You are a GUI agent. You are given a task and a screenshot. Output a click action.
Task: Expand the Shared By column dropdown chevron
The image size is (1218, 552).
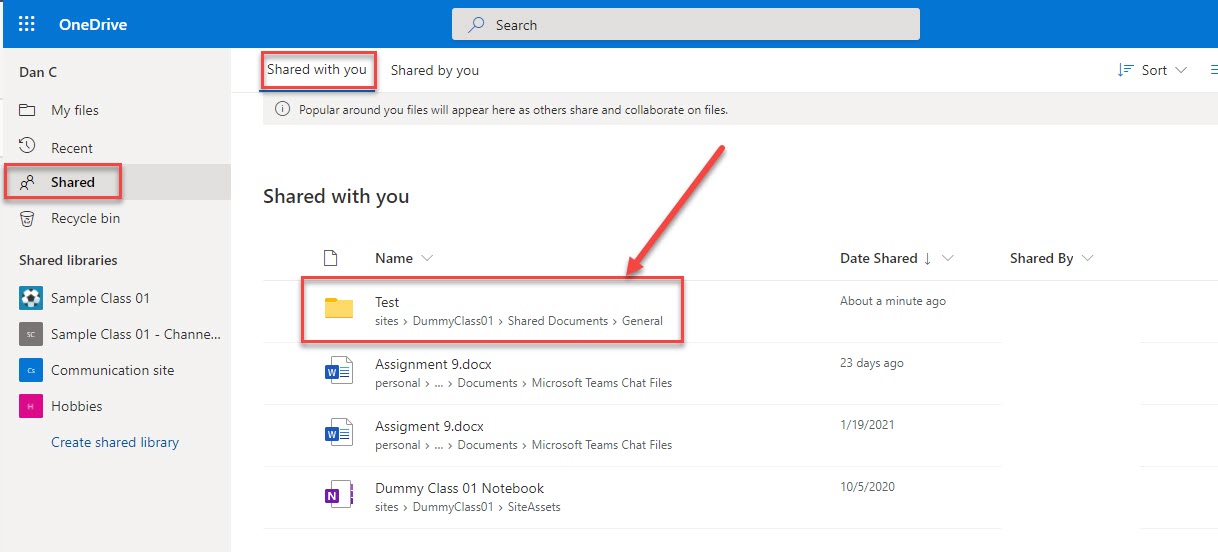coord(1087,258)
